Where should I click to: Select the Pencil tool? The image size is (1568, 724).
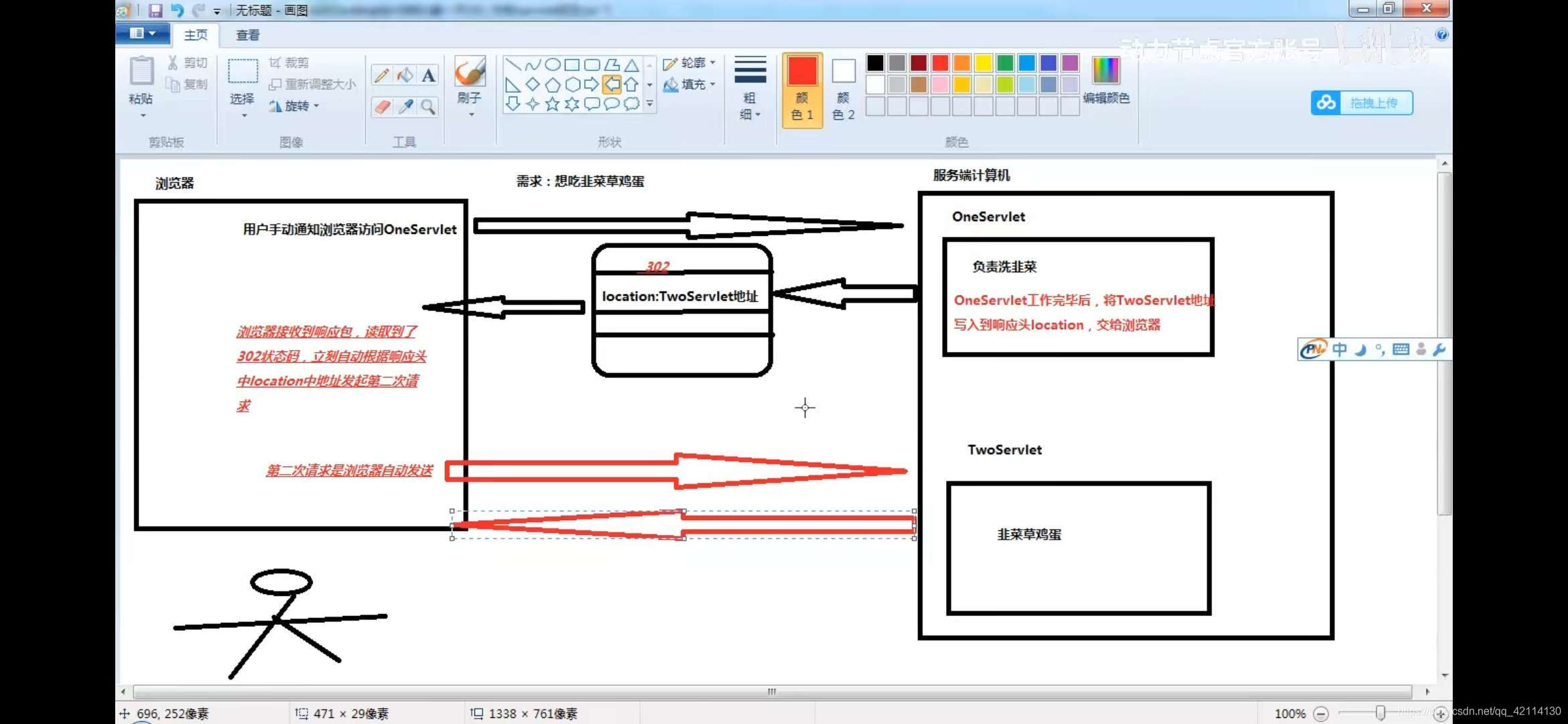(x=382, y=75)
